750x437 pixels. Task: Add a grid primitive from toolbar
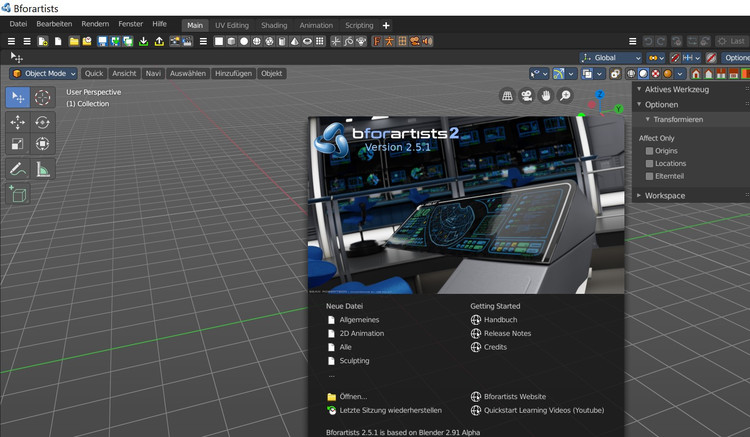(x=320, y=41)
